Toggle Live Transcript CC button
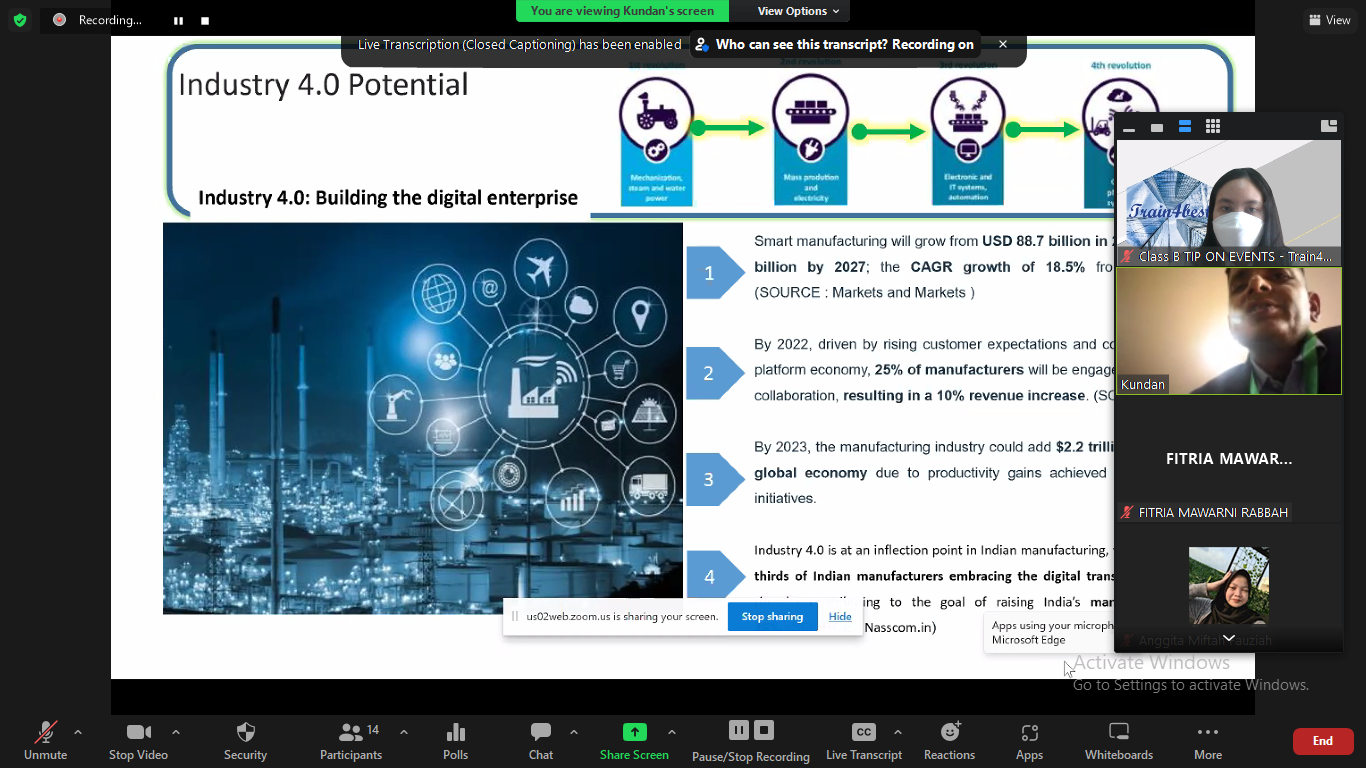 pos(863,733)
